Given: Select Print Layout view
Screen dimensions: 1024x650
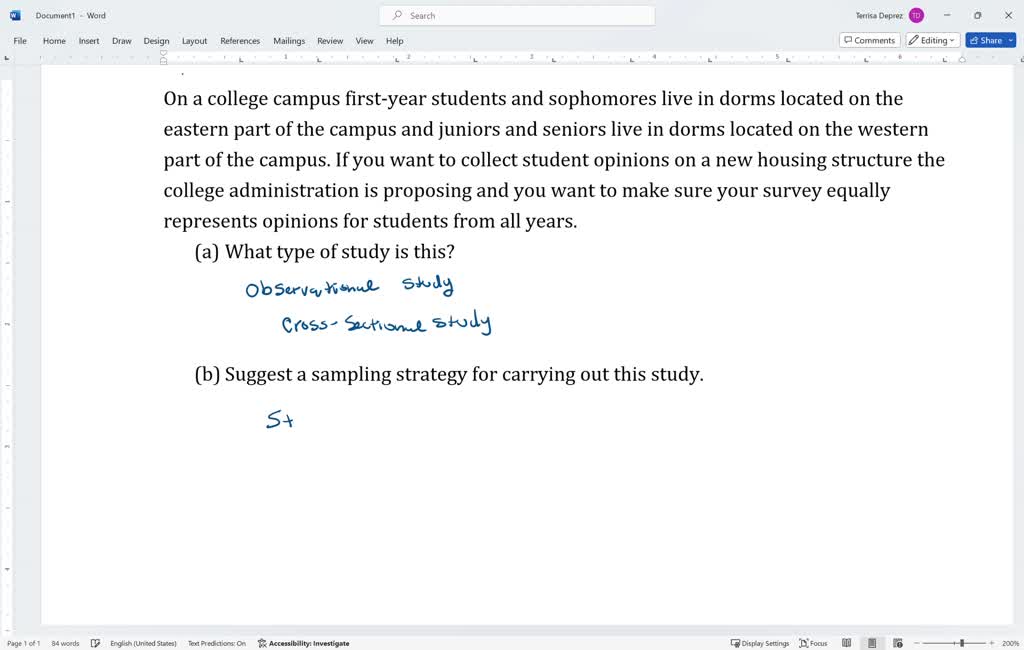Looking at the screenshot, I should [x=872, y=643].
